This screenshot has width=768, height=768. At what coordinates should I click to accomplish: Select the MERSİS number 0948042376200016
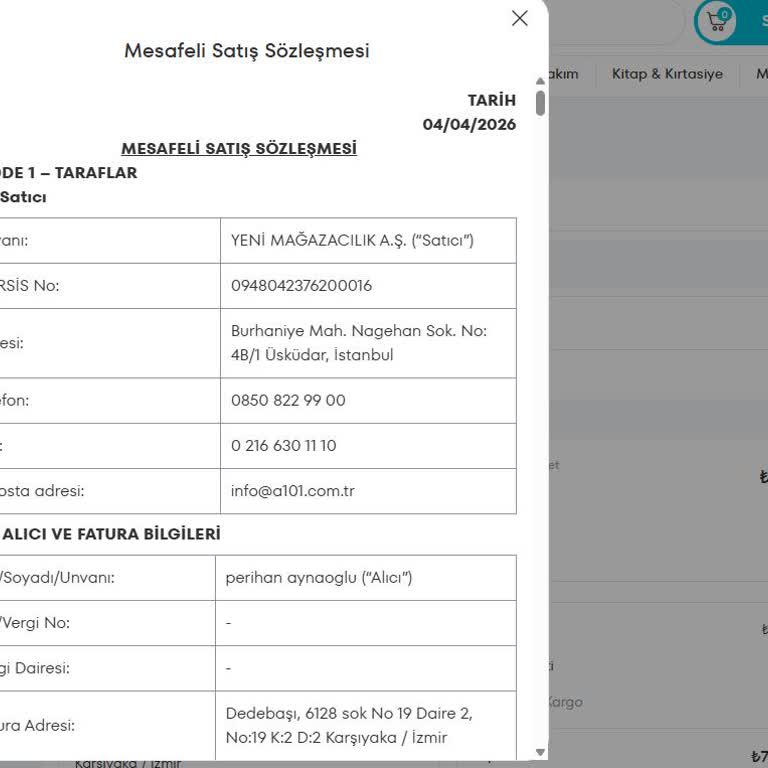[x=301, y=286]
